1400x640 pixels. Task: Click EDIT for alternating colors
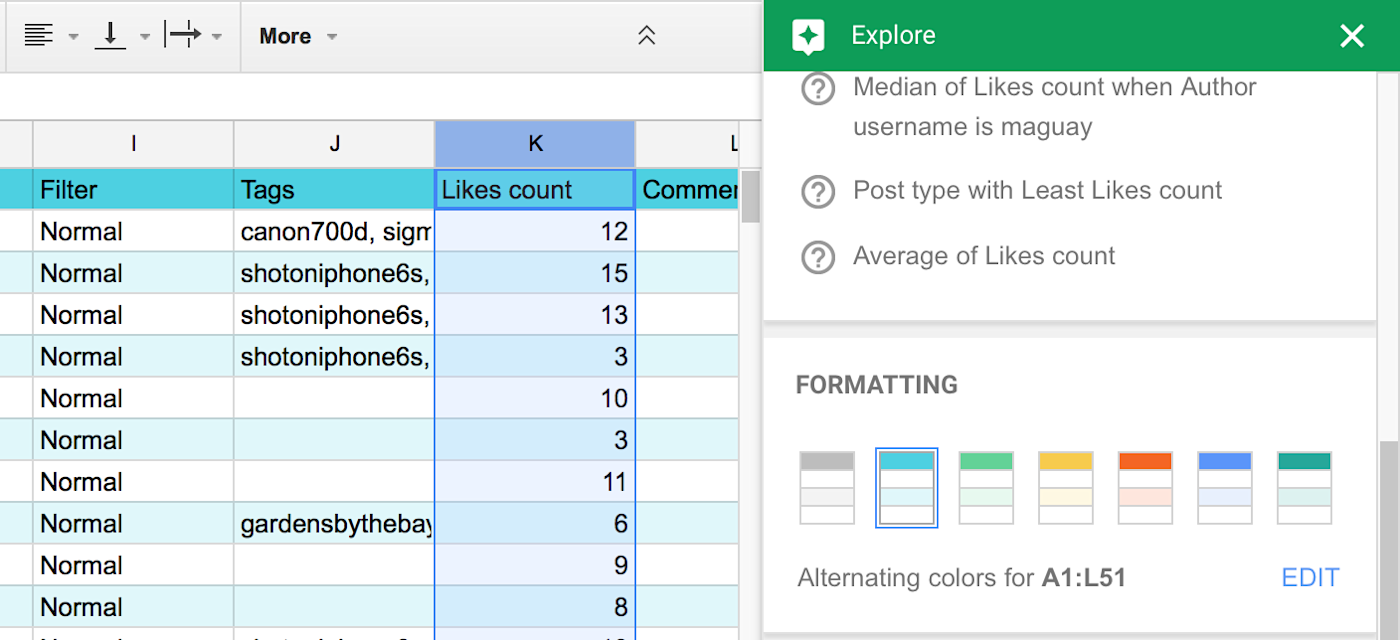[1310, 578]
